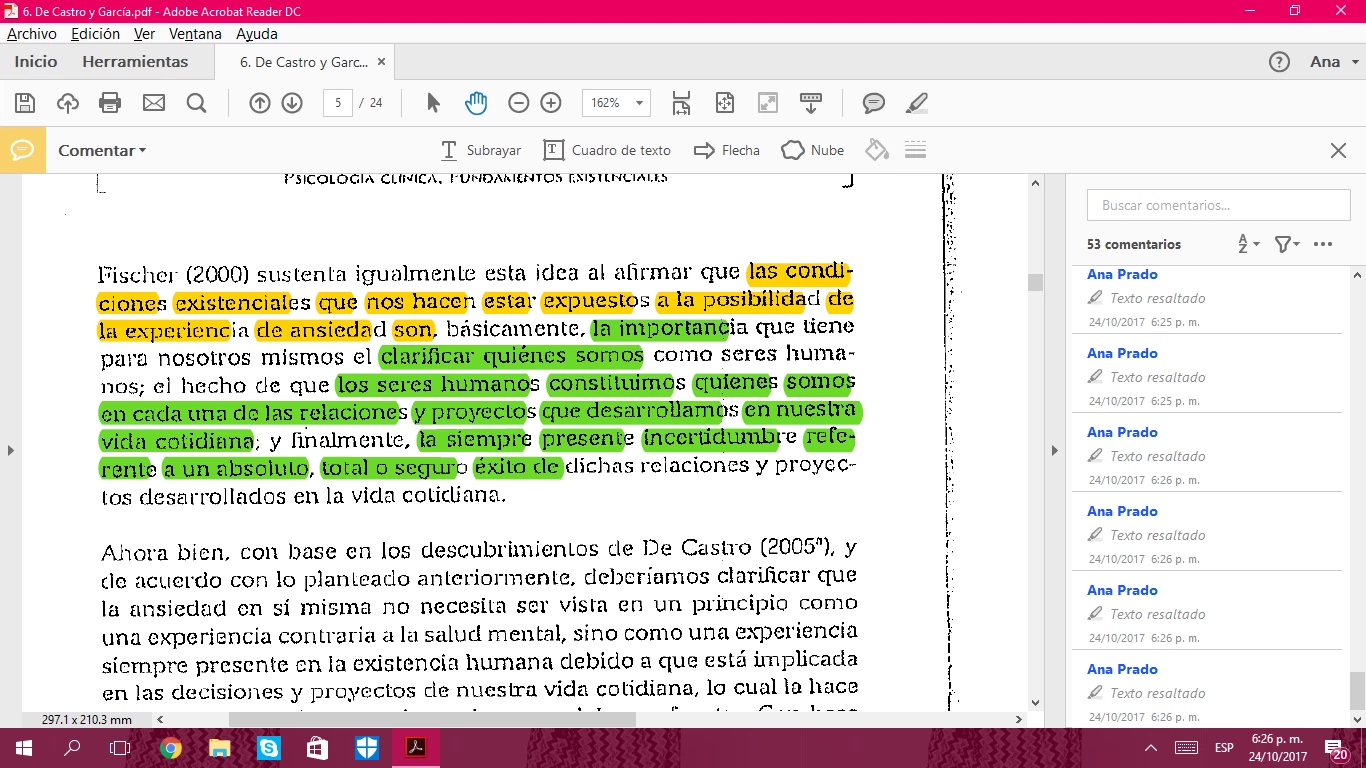Screen dimensions: 1366x768
Task: Click the Save file icon
Action: coord(25,103)
